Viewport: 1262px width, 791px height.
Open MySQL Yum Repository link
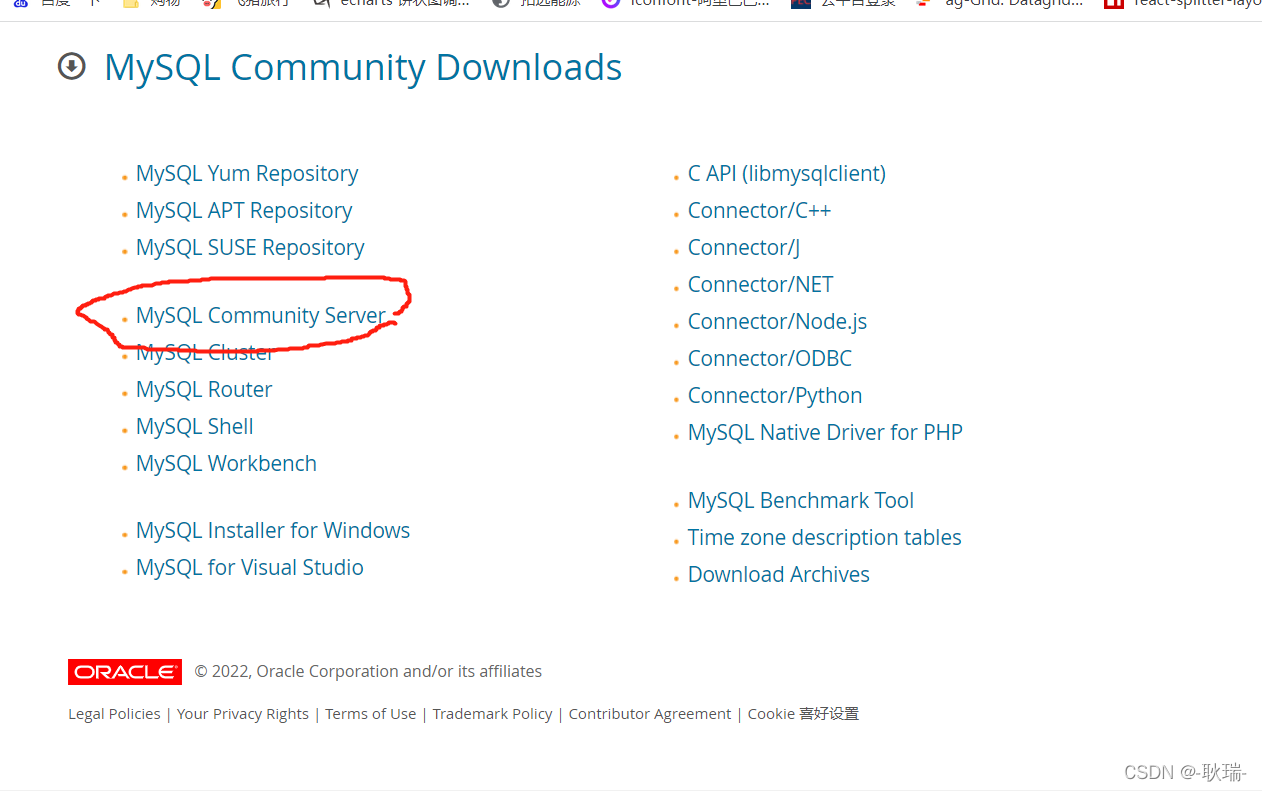(x=247, y=174)
